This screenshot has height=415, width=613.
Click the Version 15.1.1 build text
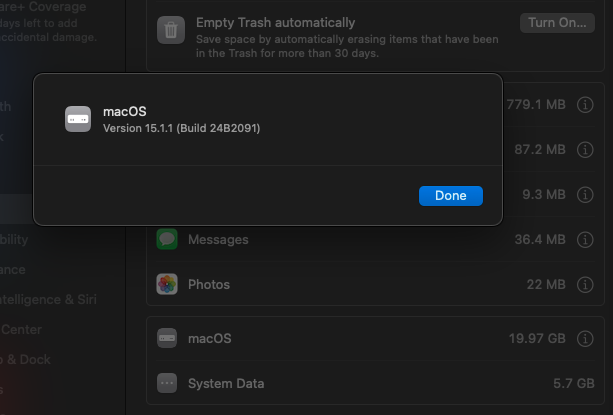182,128
